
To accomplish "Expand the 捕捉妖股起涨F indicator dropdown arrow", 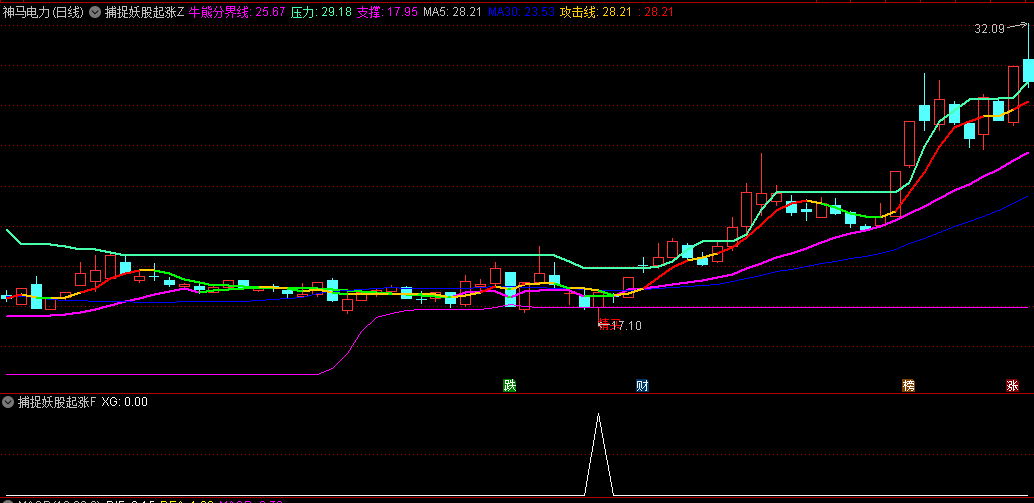I will [9, 401].
